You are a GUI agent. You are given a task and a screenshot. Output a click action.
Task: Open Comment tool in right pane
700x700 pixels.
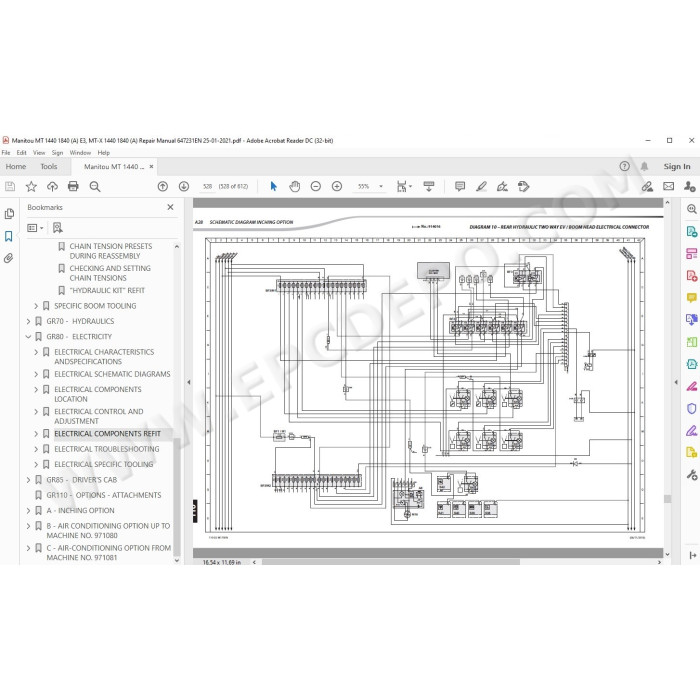(x=692, y=297)
